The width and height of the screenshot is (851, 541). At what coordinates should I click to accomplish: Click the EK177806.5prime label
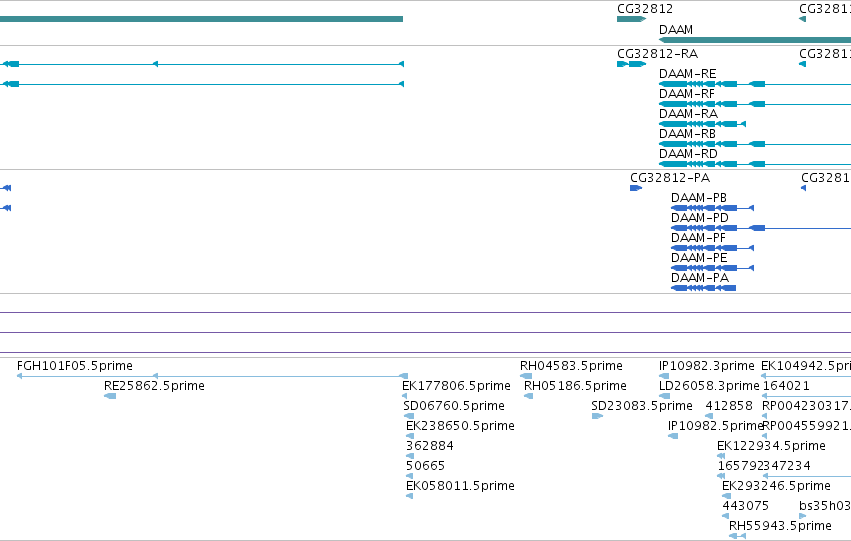coord(456,386)
